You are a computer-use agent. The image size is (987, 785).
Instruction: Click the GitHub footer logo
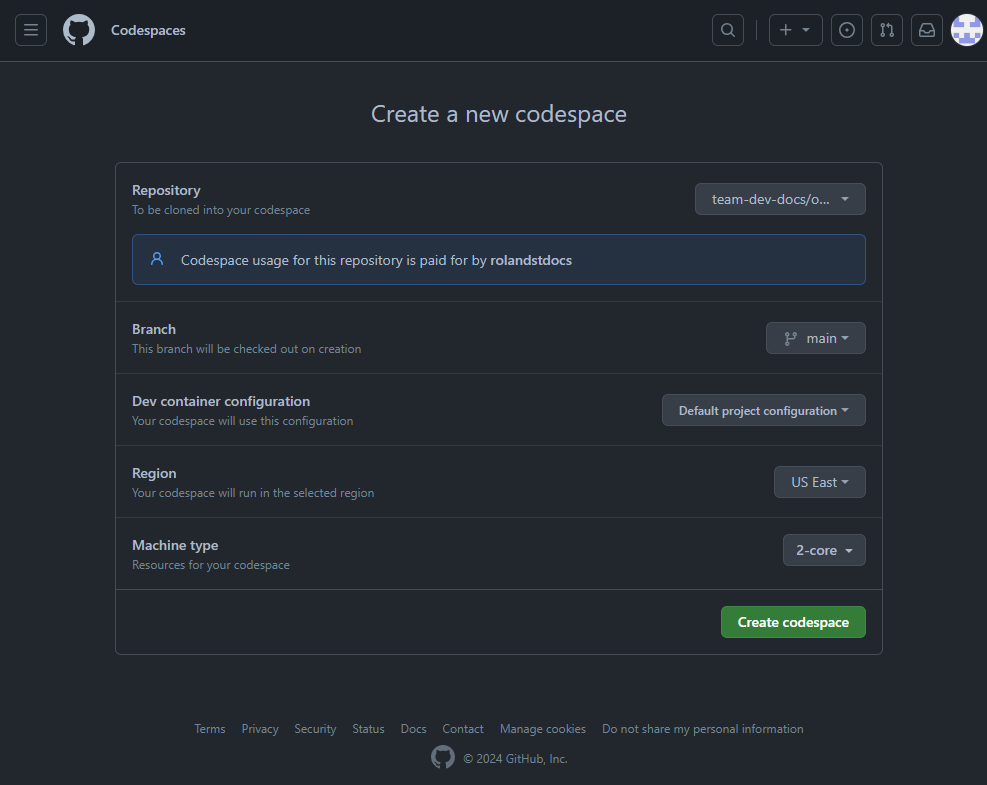[x=443, y=758]
